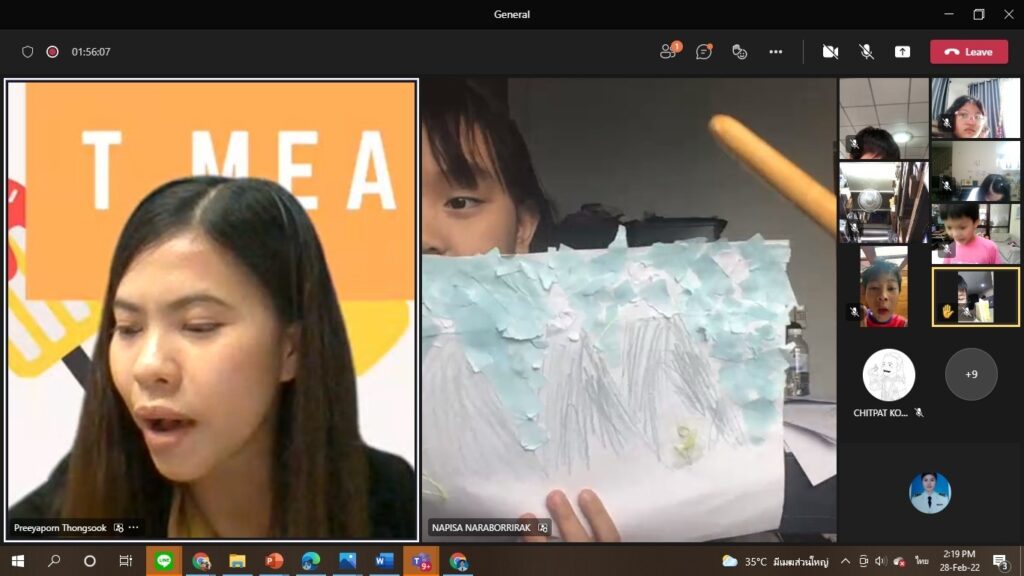Open PowerPoint from the taskbar
Image resolution: width=1024 pixels, height=576 pixels.
[274, 561]
